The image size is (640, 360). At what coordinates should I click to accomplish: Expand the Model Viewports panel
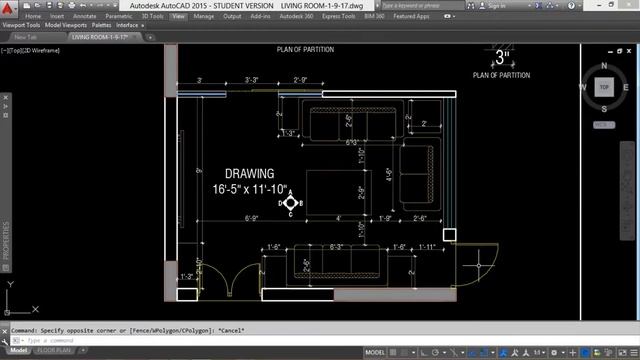[x=66, y=25]
